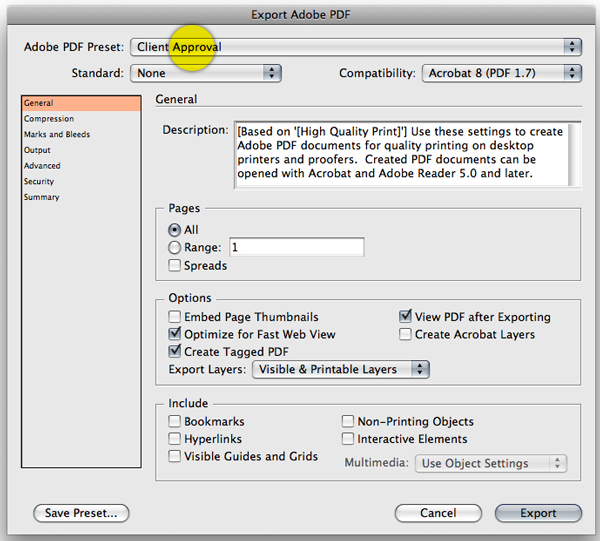
Task: Toggle Embed Page Thumbnails checkbox
Action: [174, 317]
